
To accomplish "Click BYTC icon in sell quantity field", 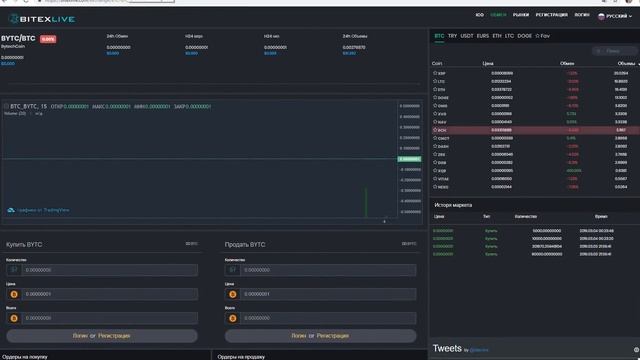I will click(x=233, y=270).
